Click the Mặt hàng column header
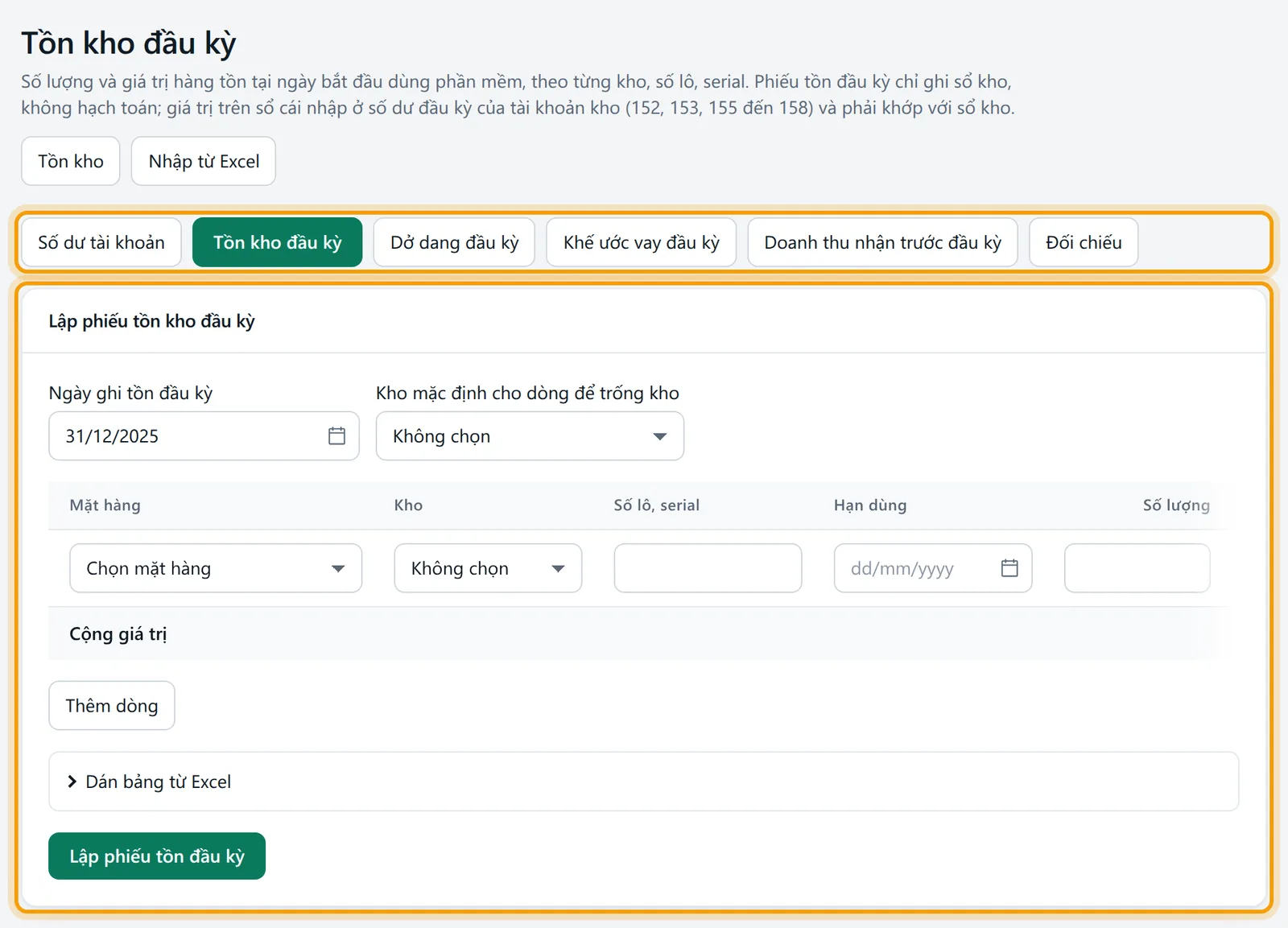1288x928 pixels. pyautogui.click(x=105, y=505)
